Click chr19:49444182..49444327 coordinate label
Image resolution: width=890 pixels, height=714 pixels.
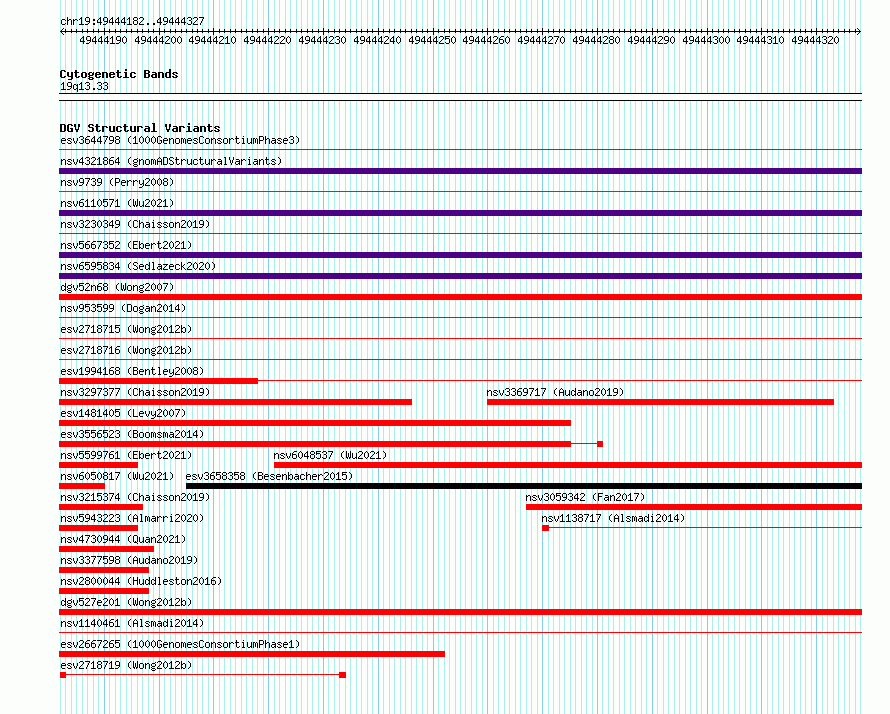pos(132,21)
